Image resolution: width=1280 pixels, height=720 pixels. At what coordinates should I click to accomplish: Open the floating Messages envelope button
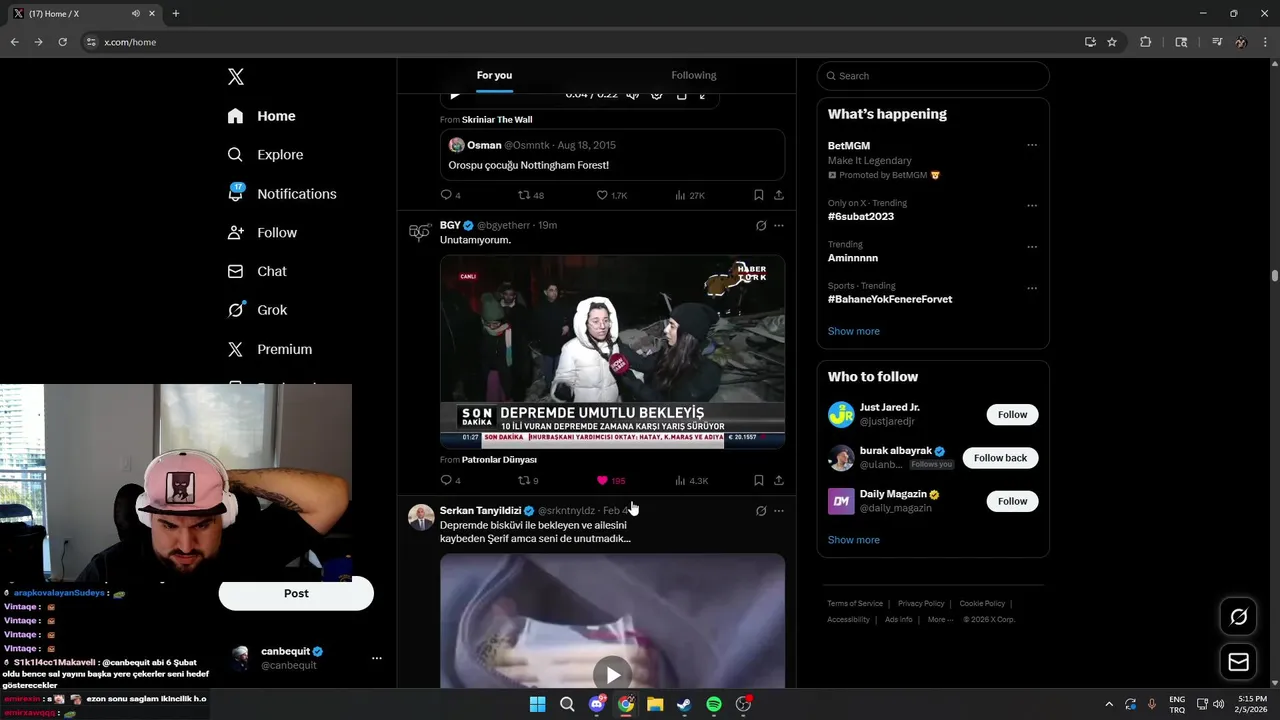tap(1238, 662)
